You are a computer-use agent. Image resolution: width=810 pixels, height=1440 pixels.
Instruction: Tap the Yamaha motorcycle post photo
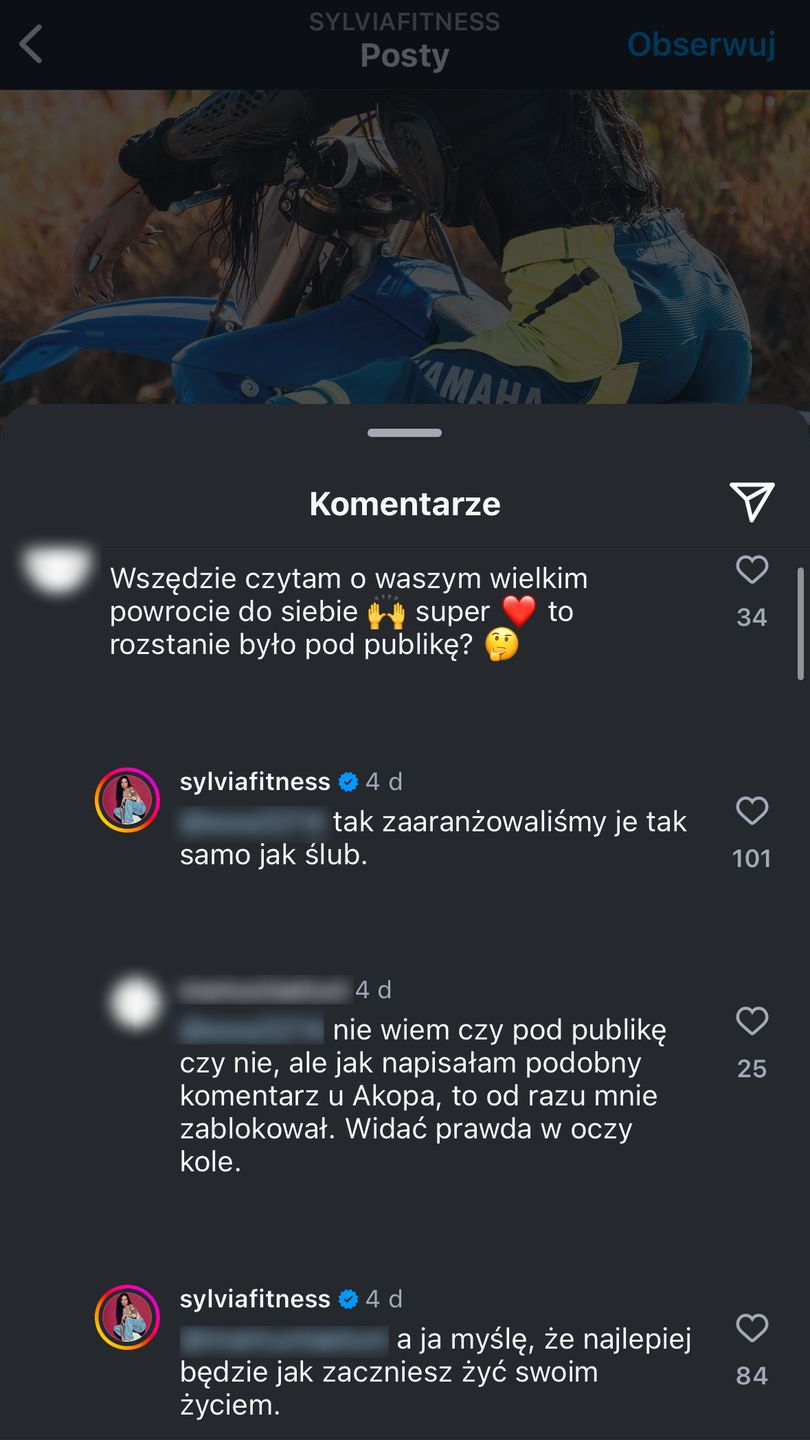(404, 247)
